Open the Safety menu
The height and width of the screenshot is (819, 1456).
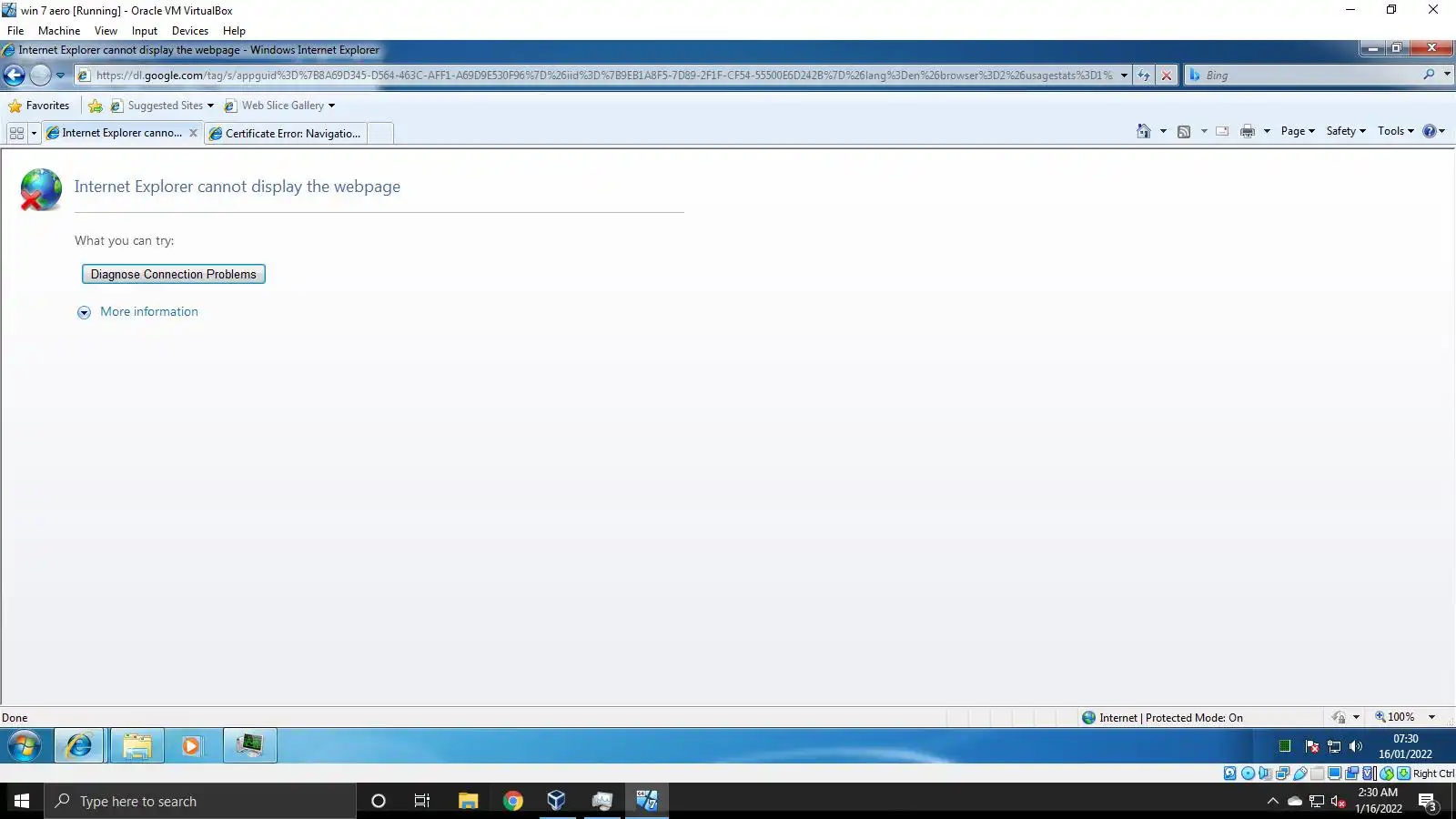pos(1346,131)
